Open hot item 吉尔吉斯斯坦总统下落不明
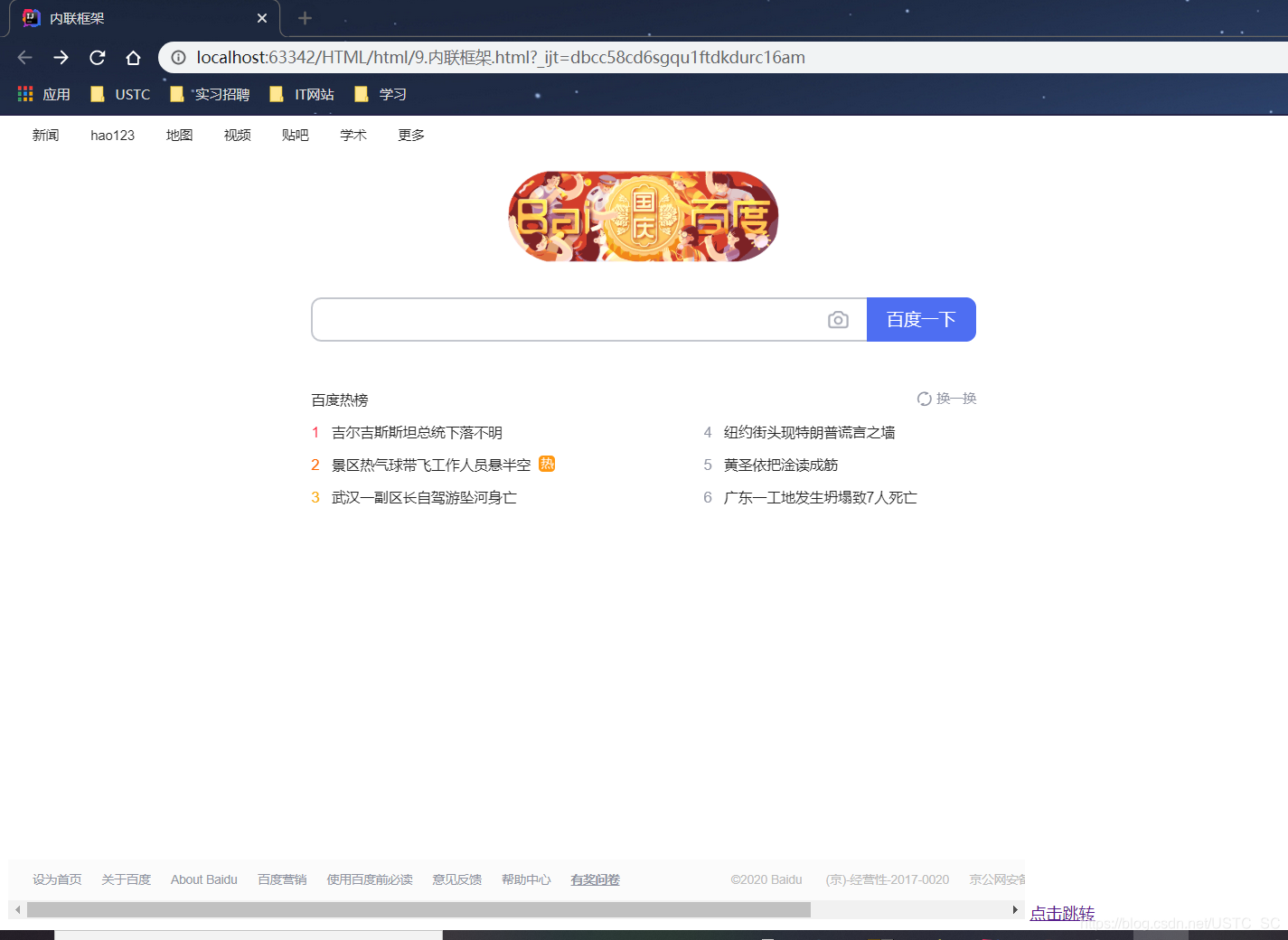The image size is (1288, 940). [417, 433]
